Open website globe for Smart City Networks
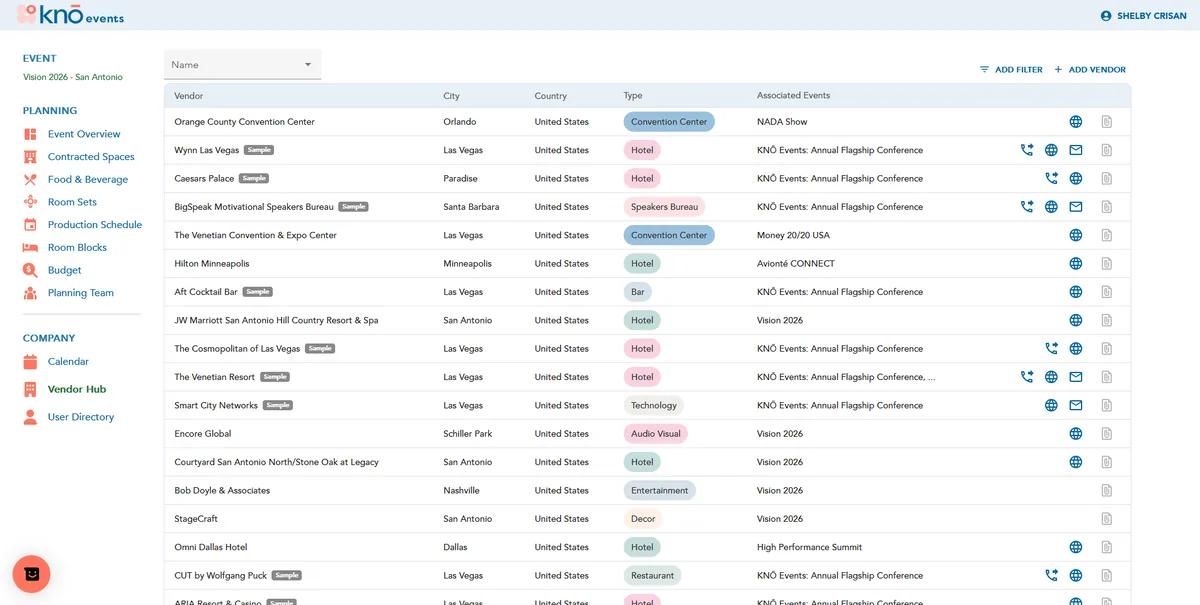 pyautogui.click(x=1051, y=406)
